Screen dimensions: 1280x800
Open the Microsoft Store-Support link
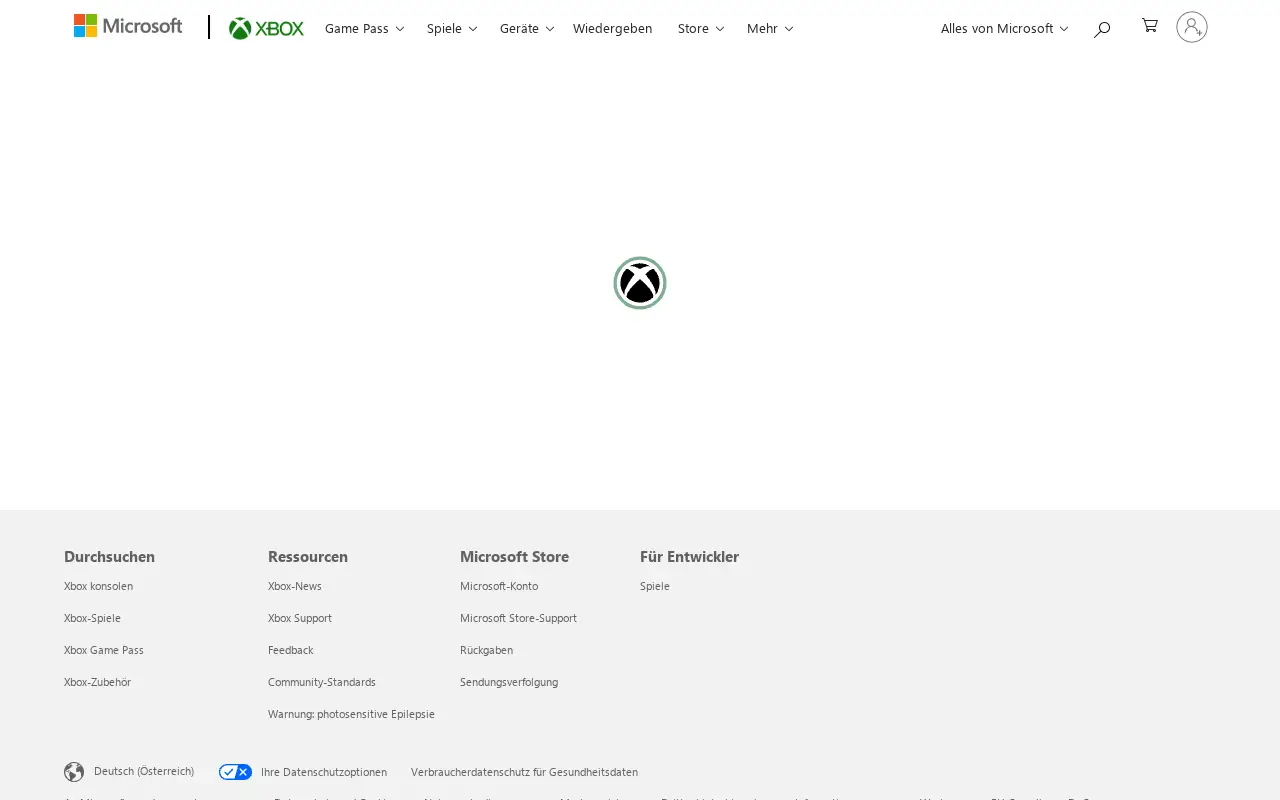(518, 618)
